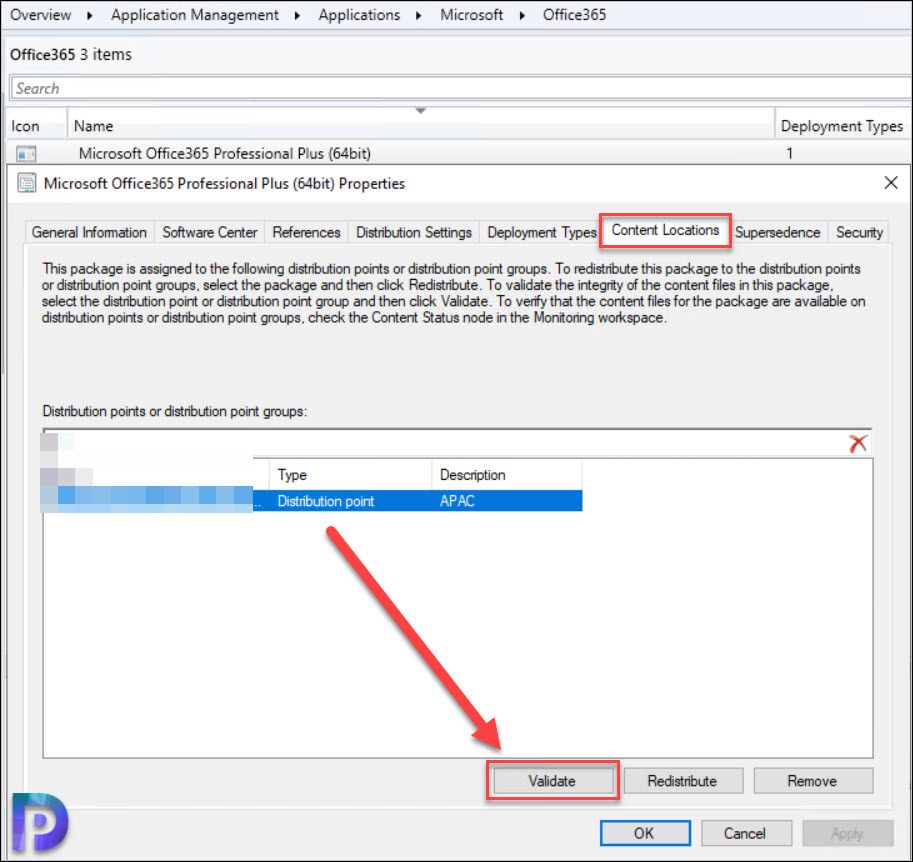Image resolution: width=913 pixels, height=862 pixels.
Task: Confirm with the OK button
Action: (645, 833)
